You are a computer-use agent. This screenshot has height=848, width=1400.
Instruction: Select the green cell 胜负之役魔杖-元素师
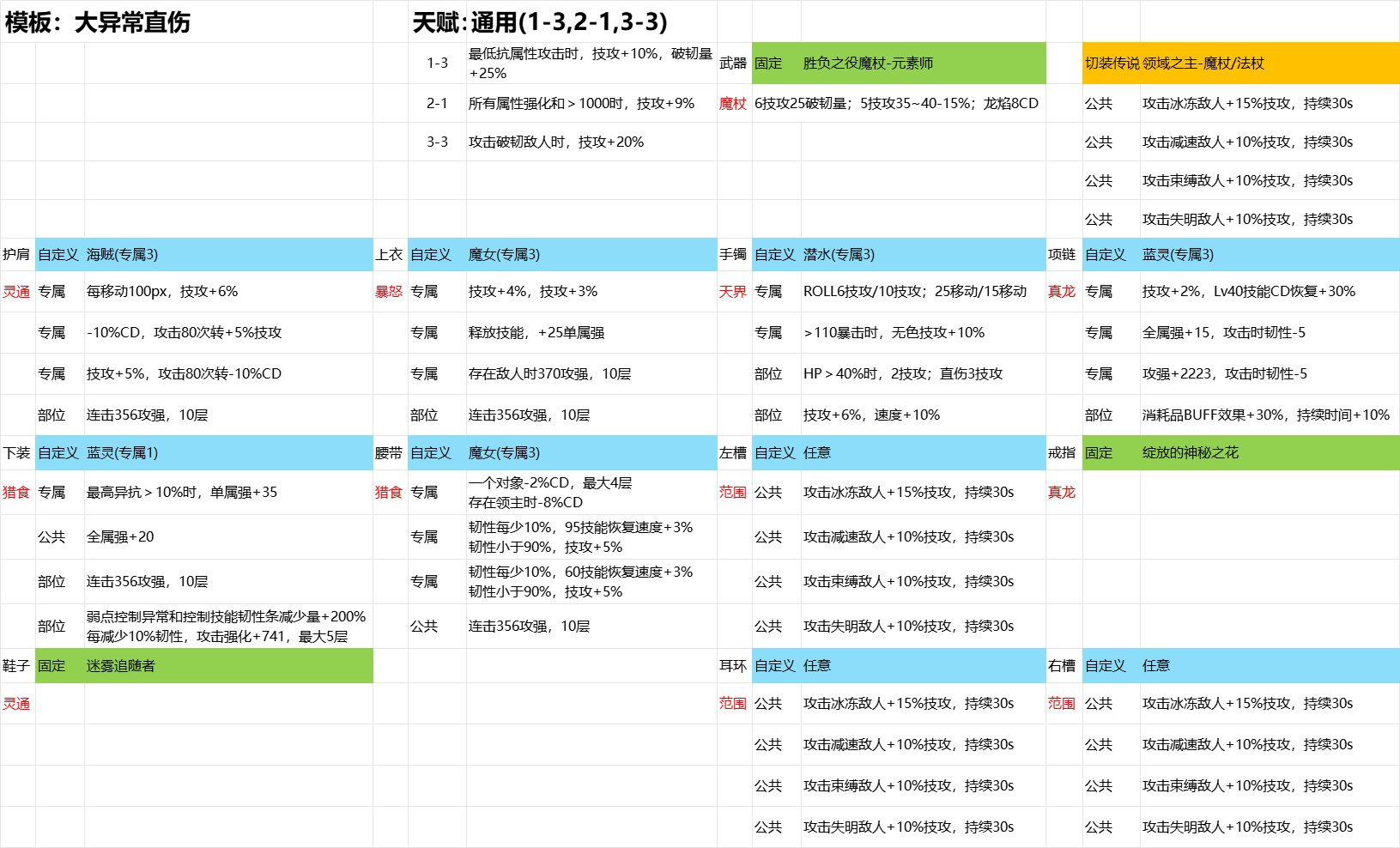click(924, 63)
